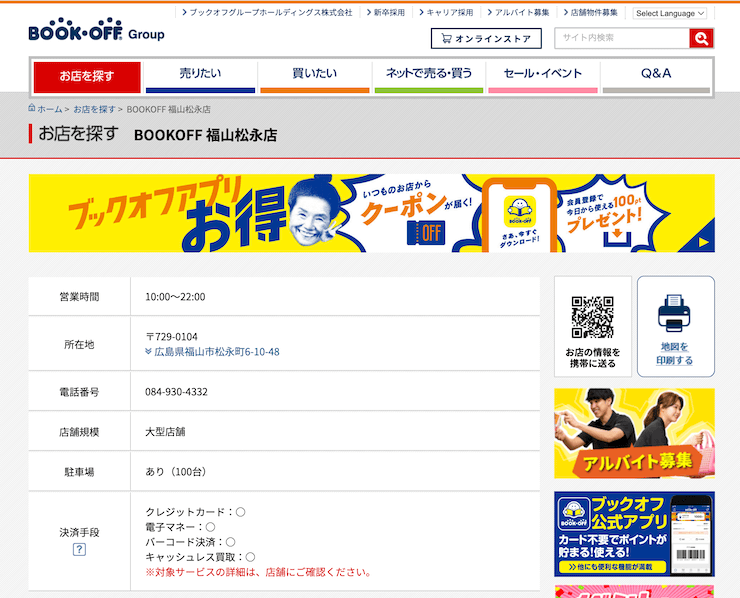
Task: Click the red ※対象サービスの詳細 note
Action: point(259,572)
